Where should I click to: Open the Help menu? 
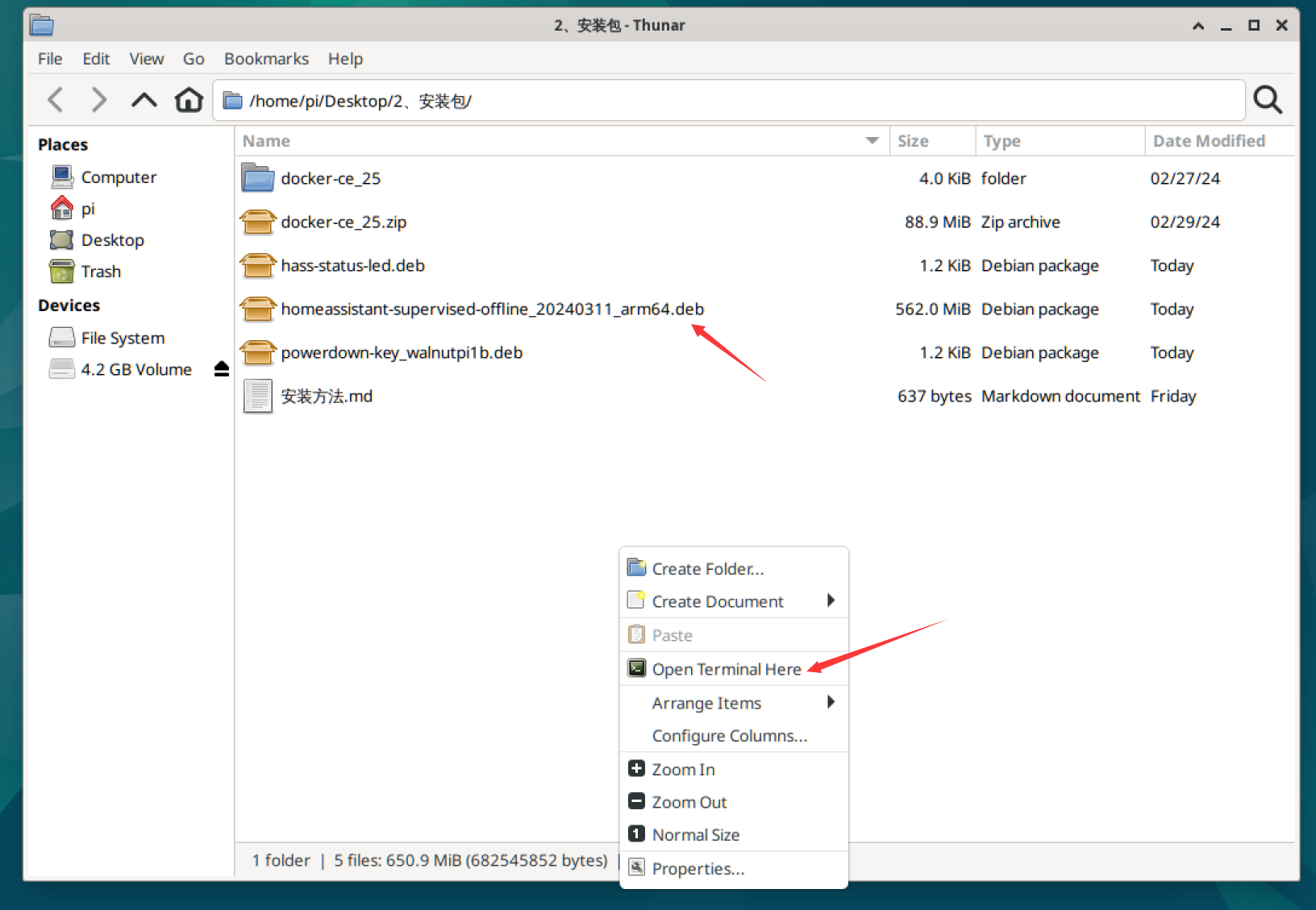(345, 59)
